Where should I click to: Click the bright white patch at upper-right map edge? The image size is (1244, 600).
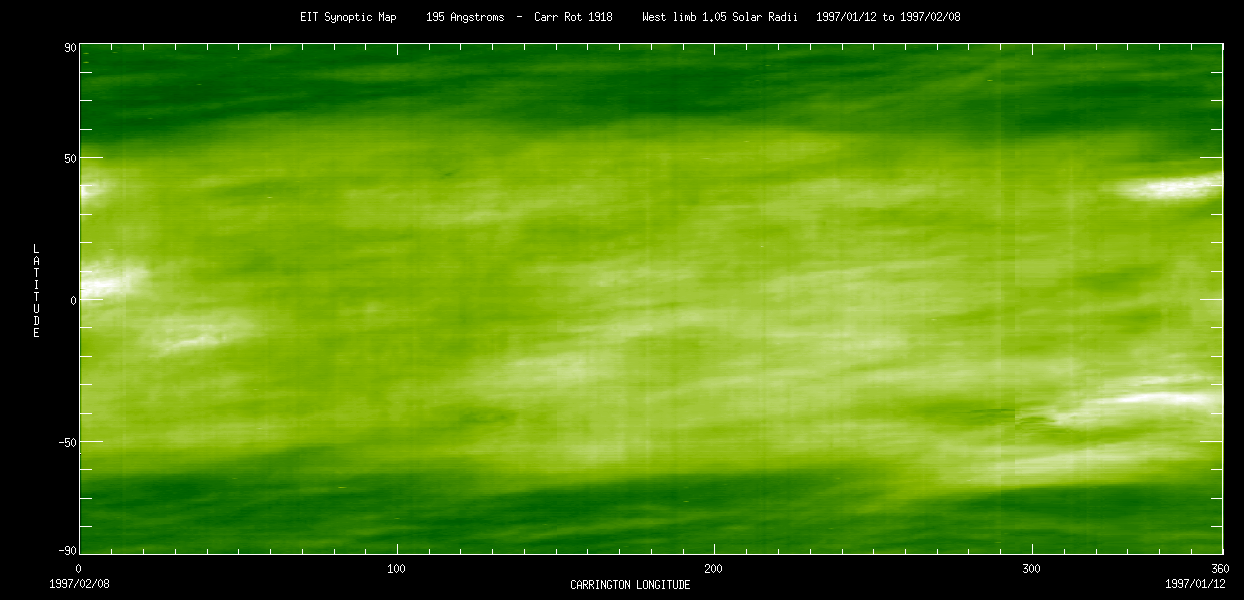[x=1175, y=187]
